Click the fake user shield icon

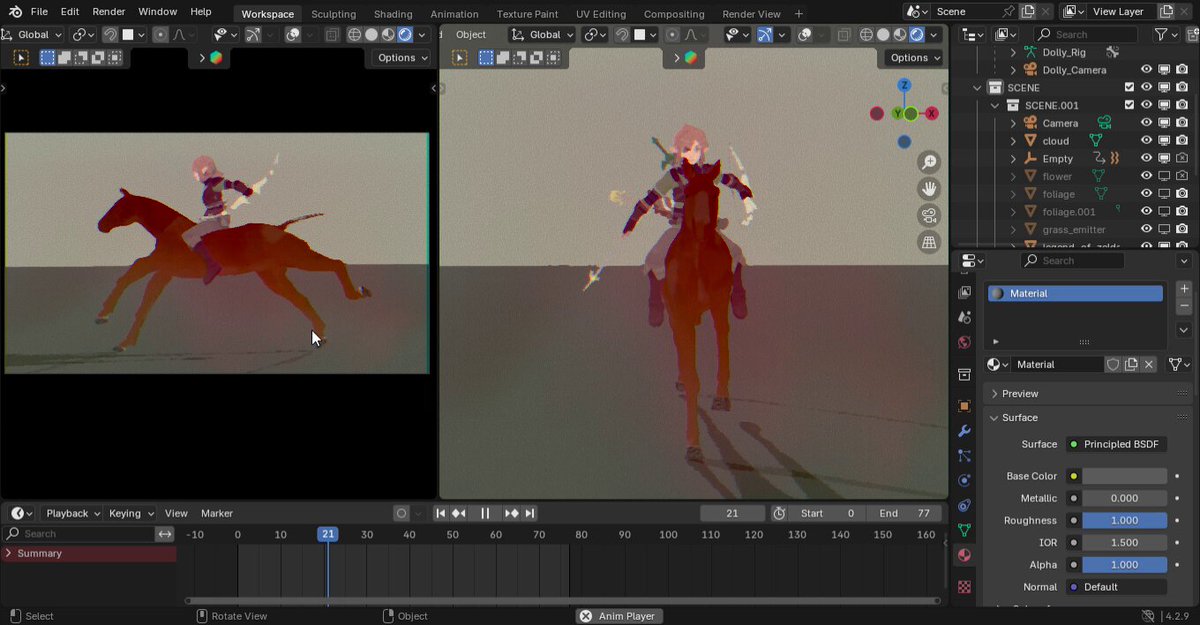coord(1112,365)
